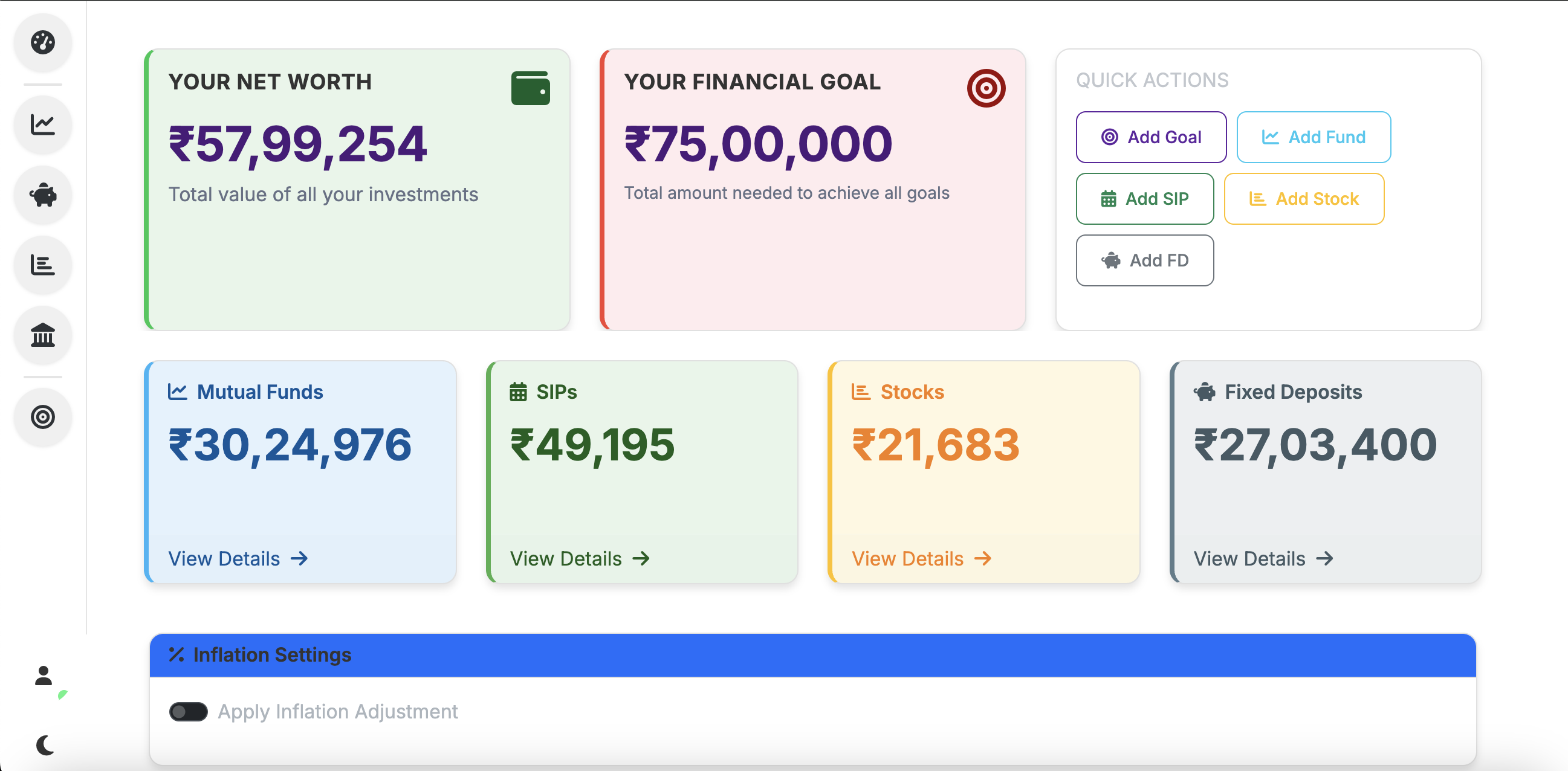
Task: Click the bar chart icon beside Stocks title
Action: [x=861, y=392]
